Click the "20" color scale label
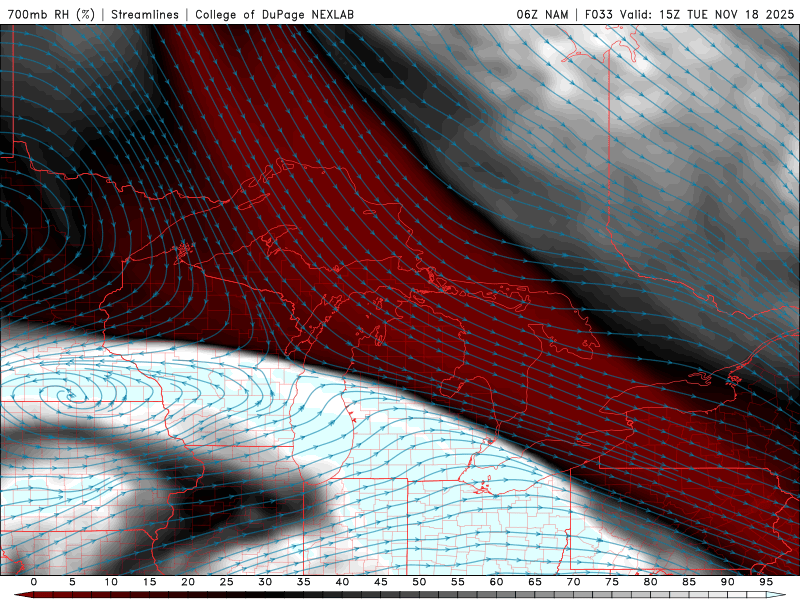Screen dimensions: 800x600 point(188,582)
